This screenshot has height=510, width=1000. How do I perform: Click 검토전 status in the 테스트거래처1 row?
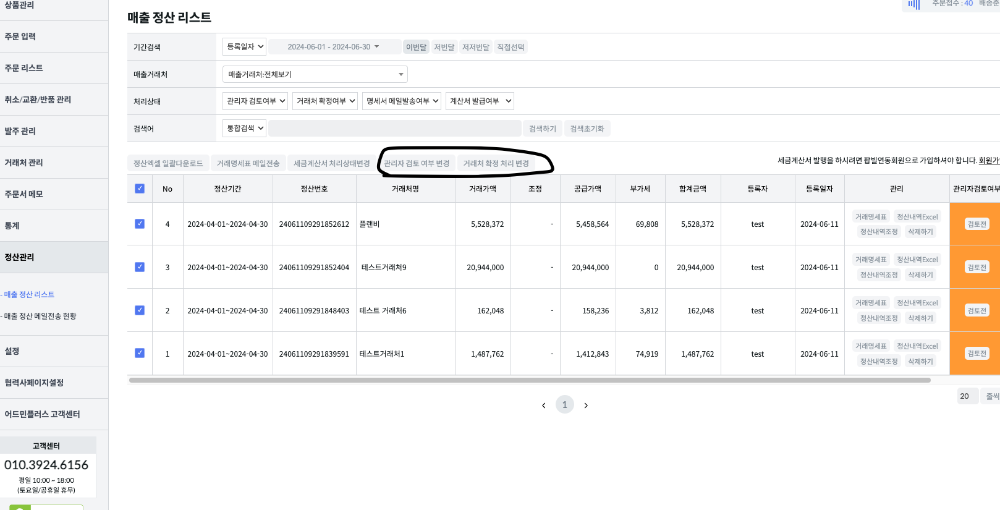976,353
